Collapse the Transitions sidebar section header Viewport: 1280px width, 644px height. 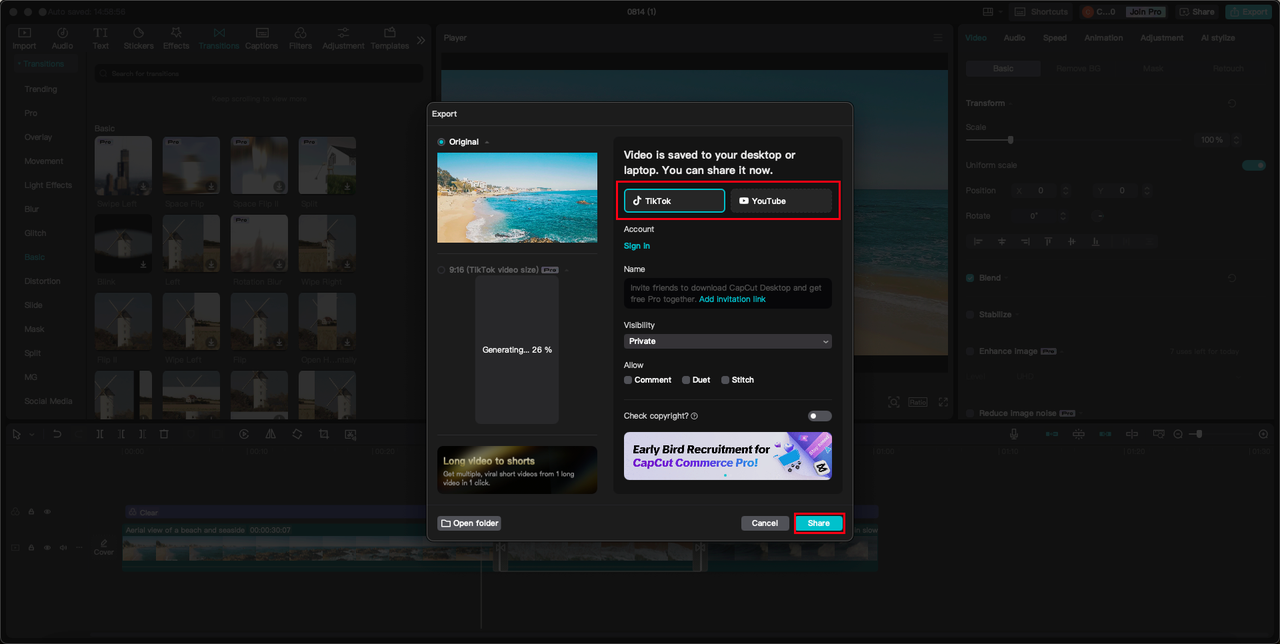tap(44, 64)
